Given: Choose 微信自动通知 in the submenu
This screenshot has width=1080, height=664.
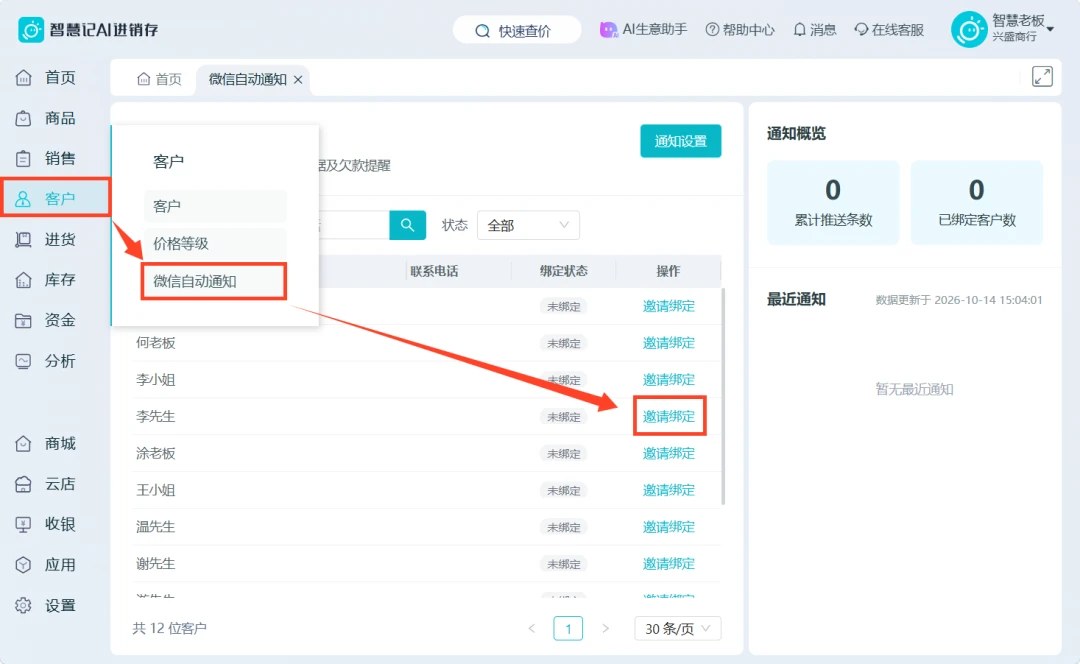Looking at the screenshot, I should click(214, 281).
